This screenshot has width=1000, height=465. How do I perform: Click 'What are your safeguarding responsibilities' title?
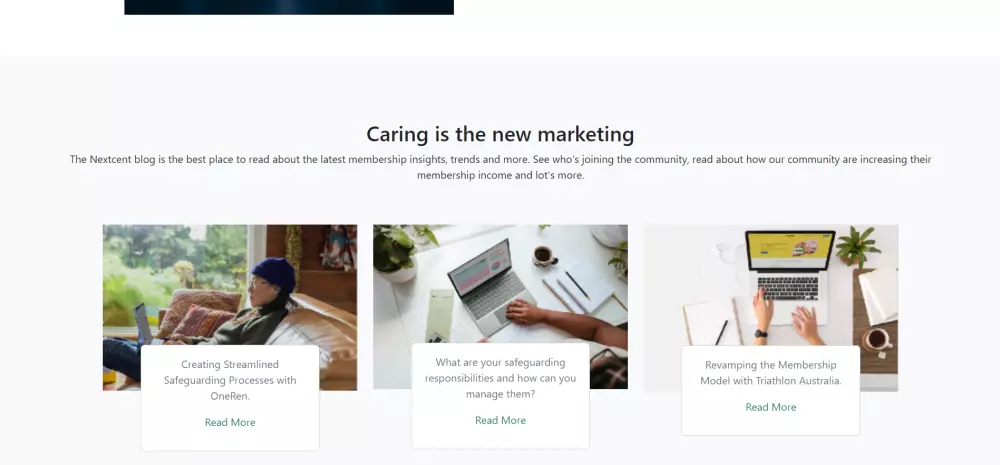tap(500, 378)
